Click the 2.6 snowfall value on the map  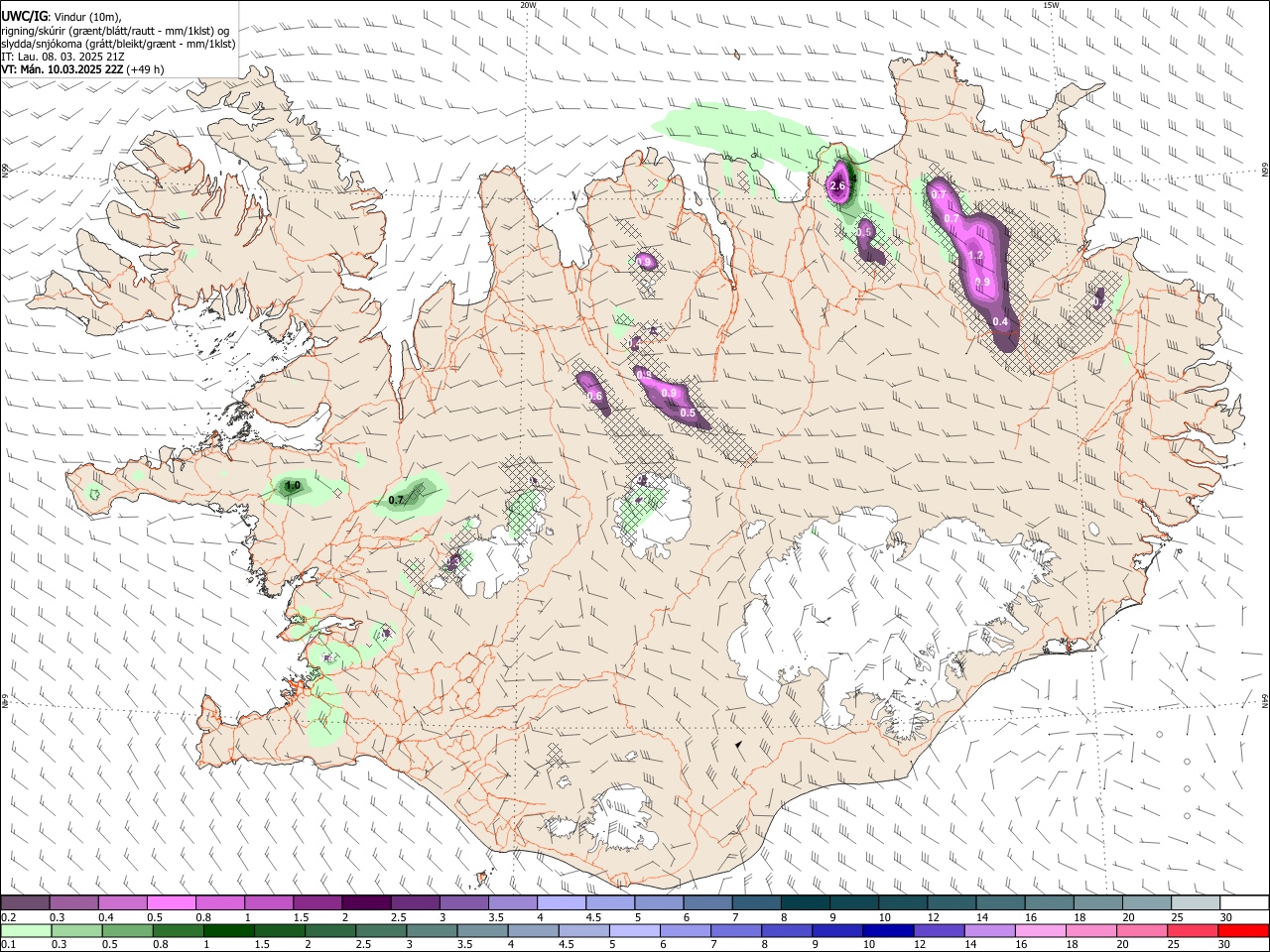tap(837, 186)
